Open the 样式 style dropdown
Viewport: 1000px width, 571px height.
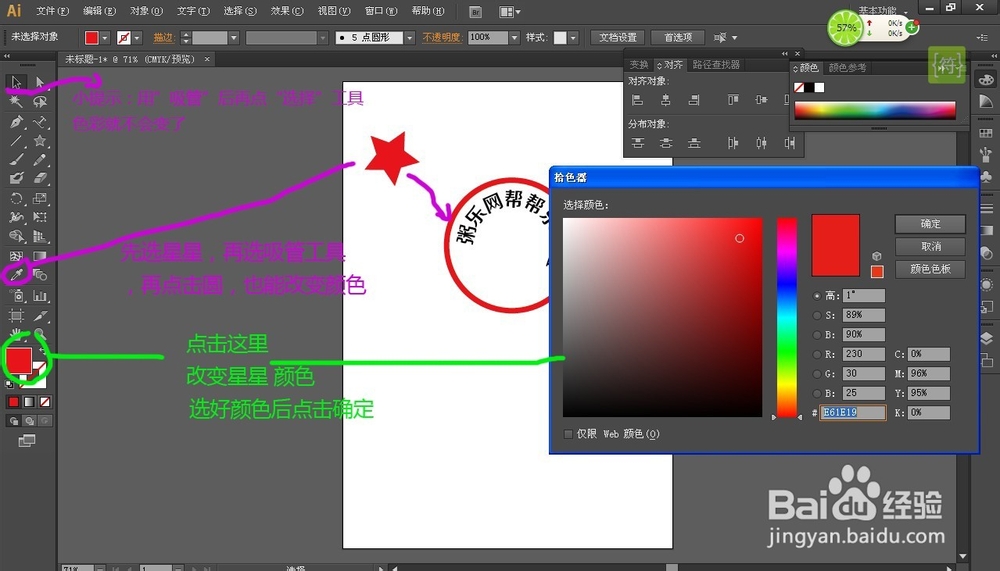[x=573, y=38]
